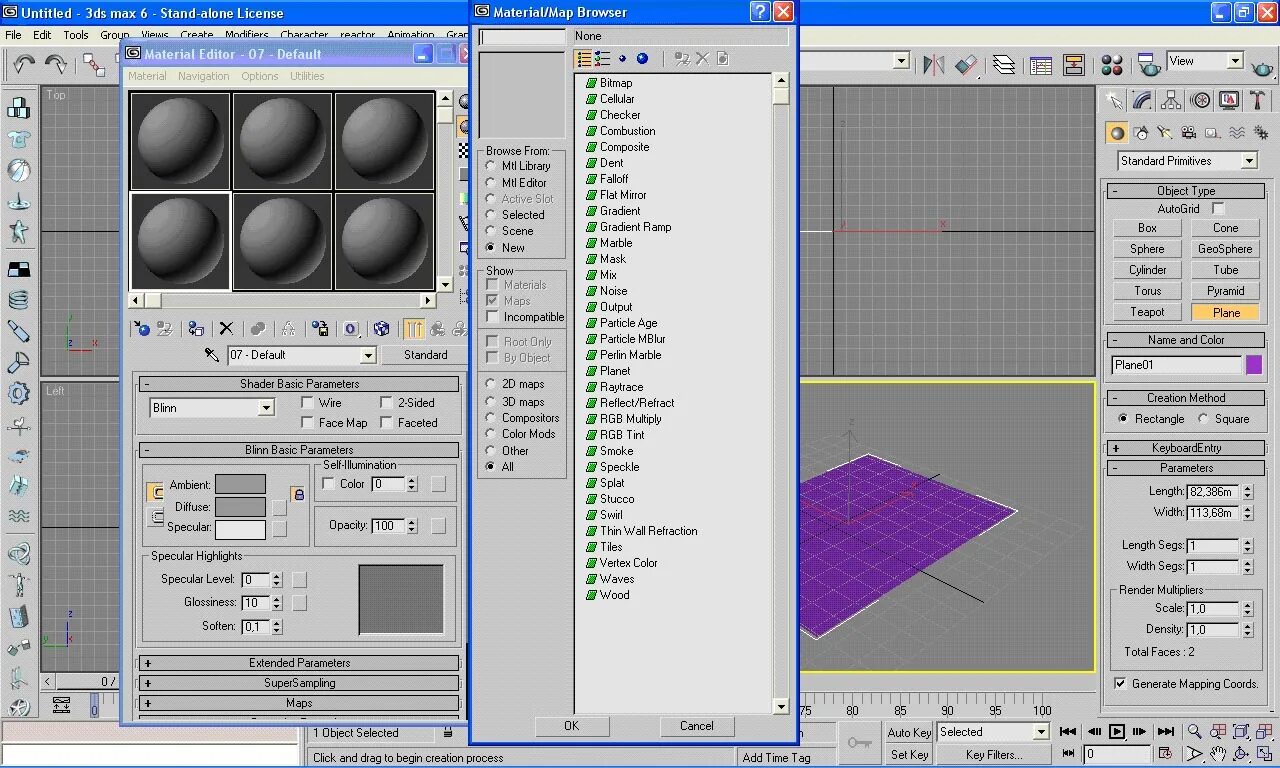
Task: Open the Standard Primitives dropdown
Action: pyautogui.click(x=1187, y=161)
